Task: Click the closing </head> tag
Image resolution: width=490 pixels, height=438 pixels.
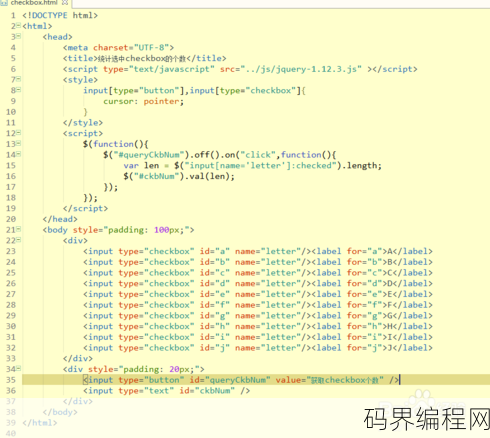Action: [x=60, y=219]
